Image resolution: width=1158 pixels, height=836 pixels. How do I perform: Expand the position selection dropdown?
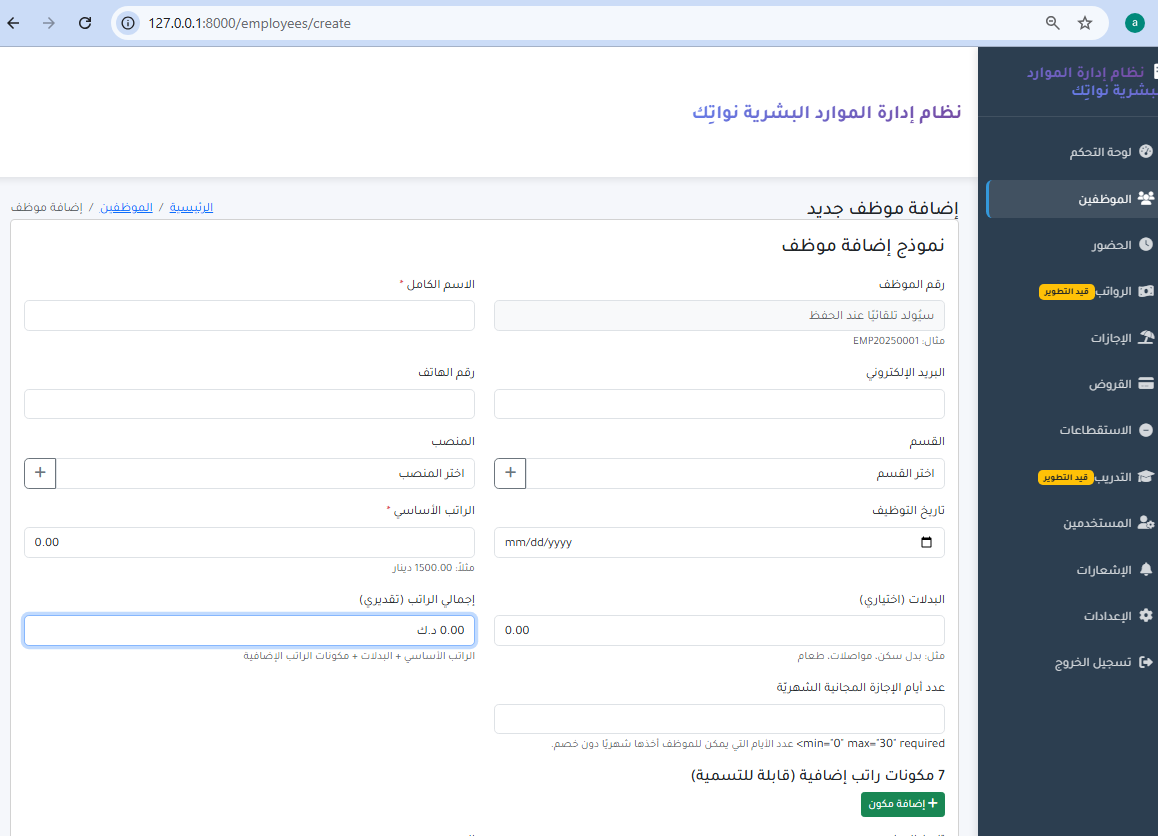(265, 473)
